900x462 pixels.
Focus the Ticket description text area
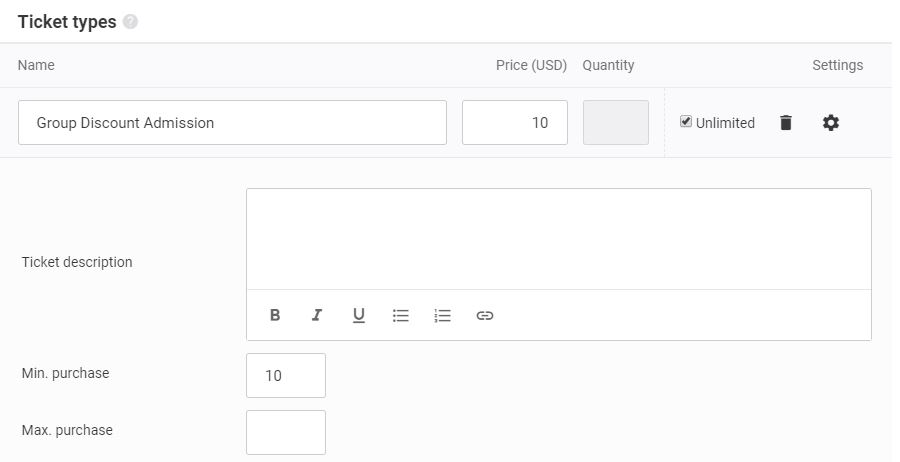pyautogui.click(x=559, y=239)
